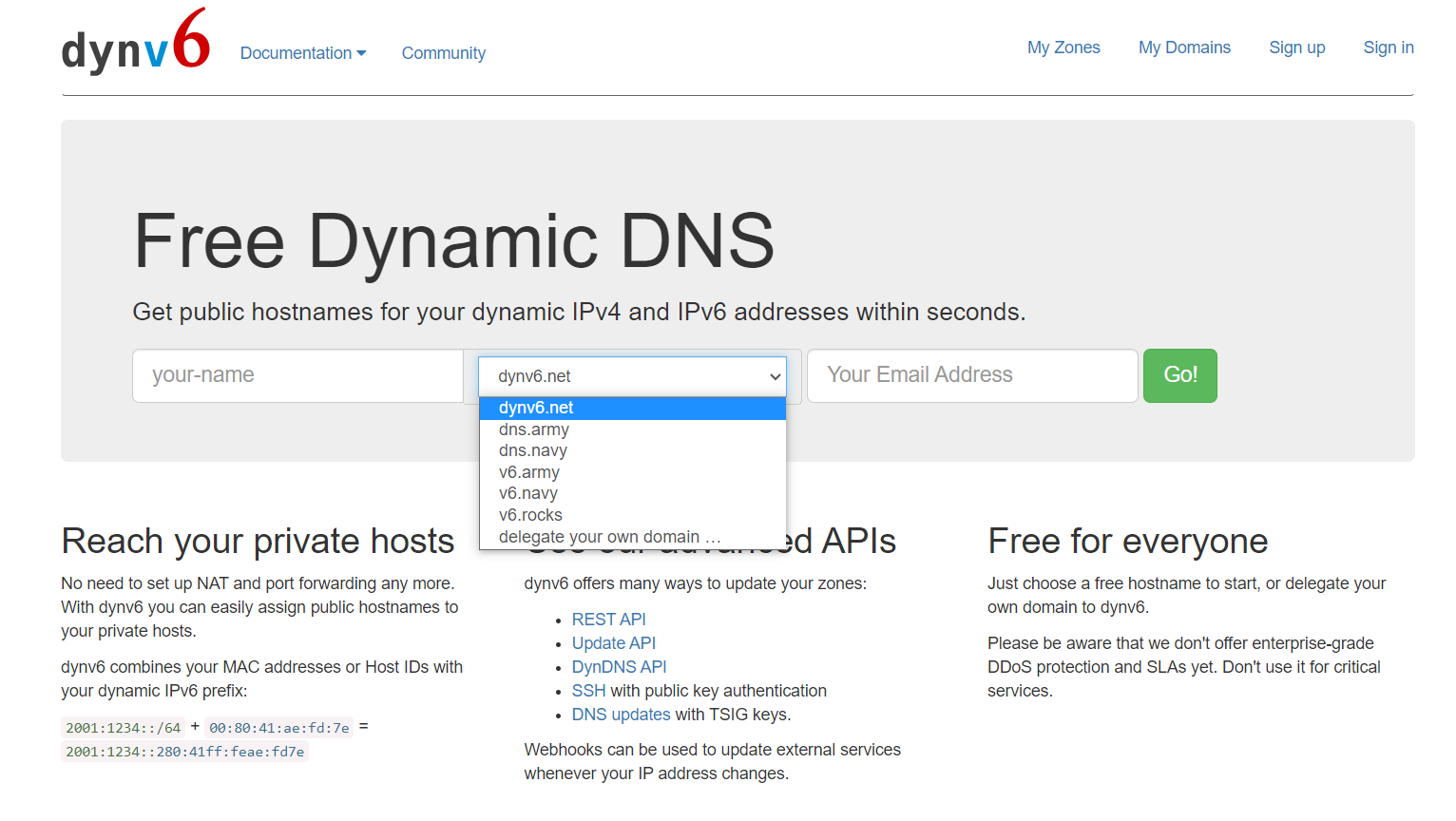Pick the dns.navy domain option
This screenshot has height=821, width=1456.
pyautogui.click(x=533, y=450)
